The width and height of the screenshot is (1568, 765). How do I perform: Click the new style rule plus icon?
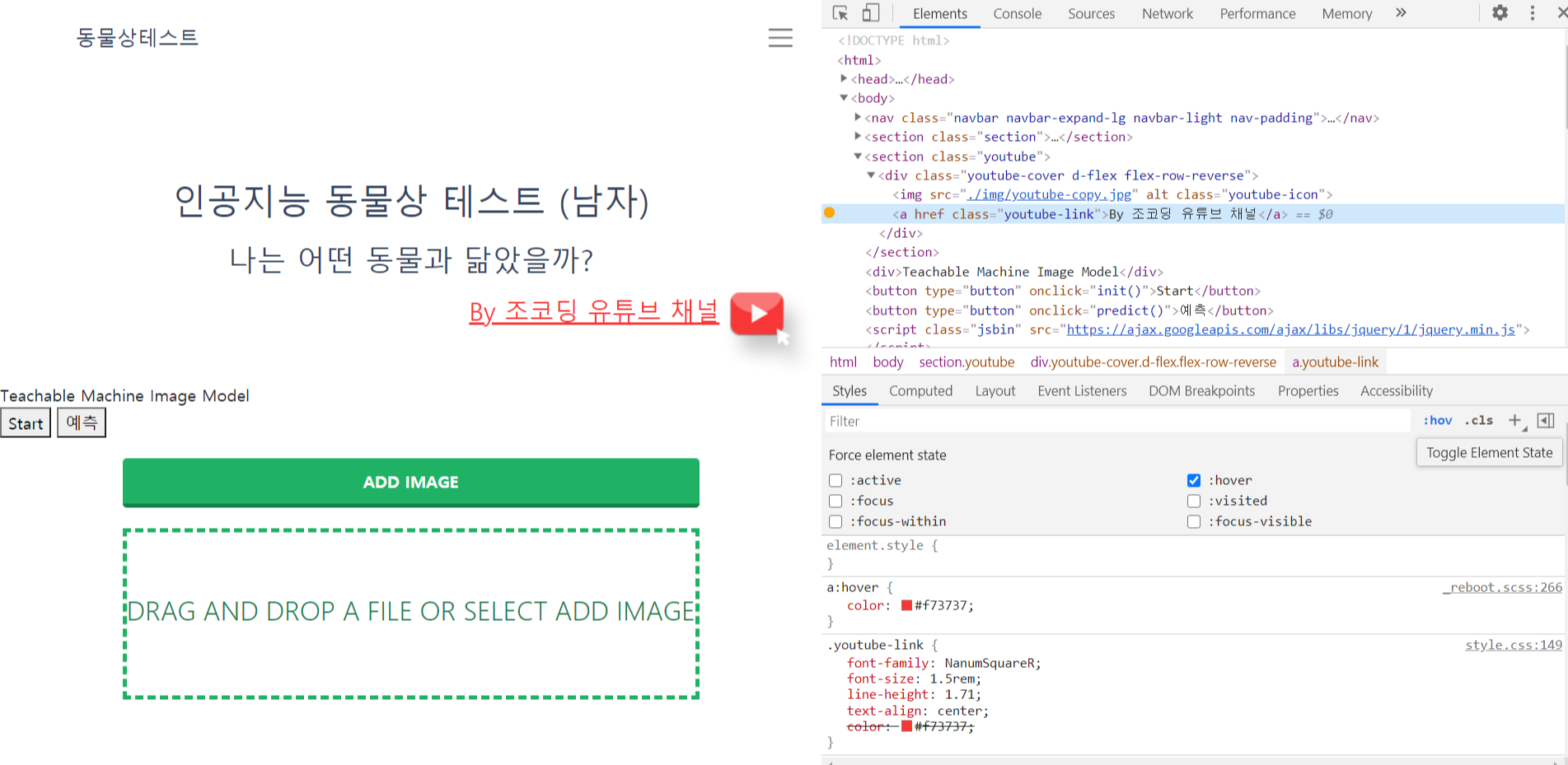coord(1515,421)
